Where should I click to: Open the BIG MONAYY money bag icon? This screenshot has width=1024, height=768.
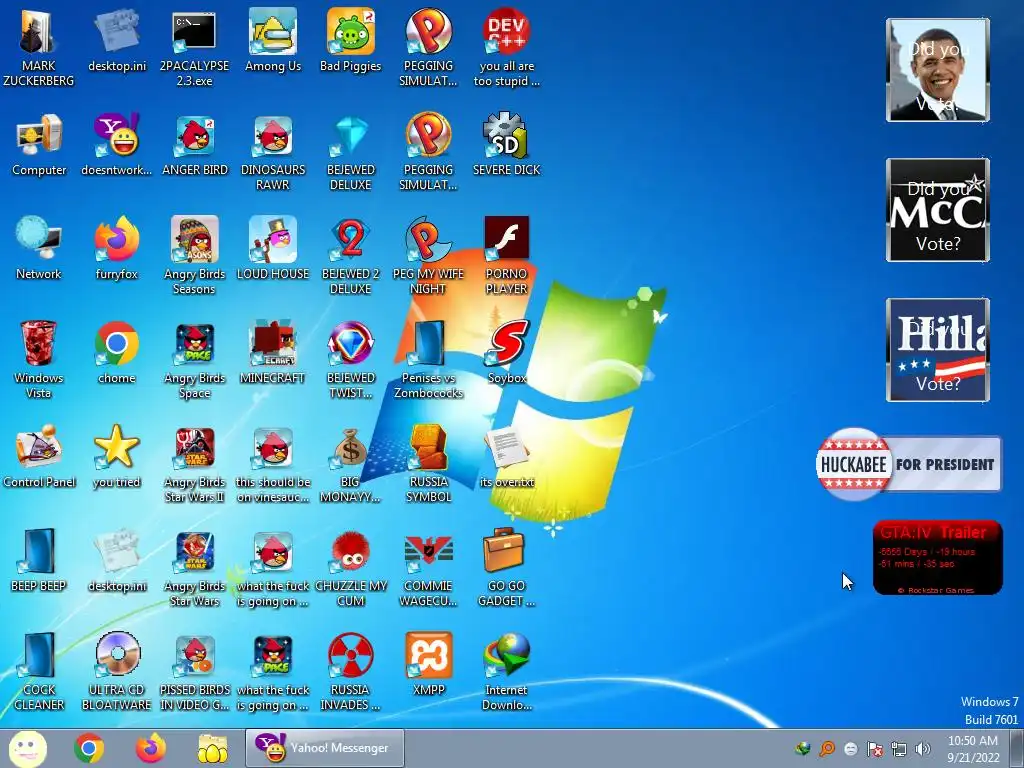coord(351,463)
